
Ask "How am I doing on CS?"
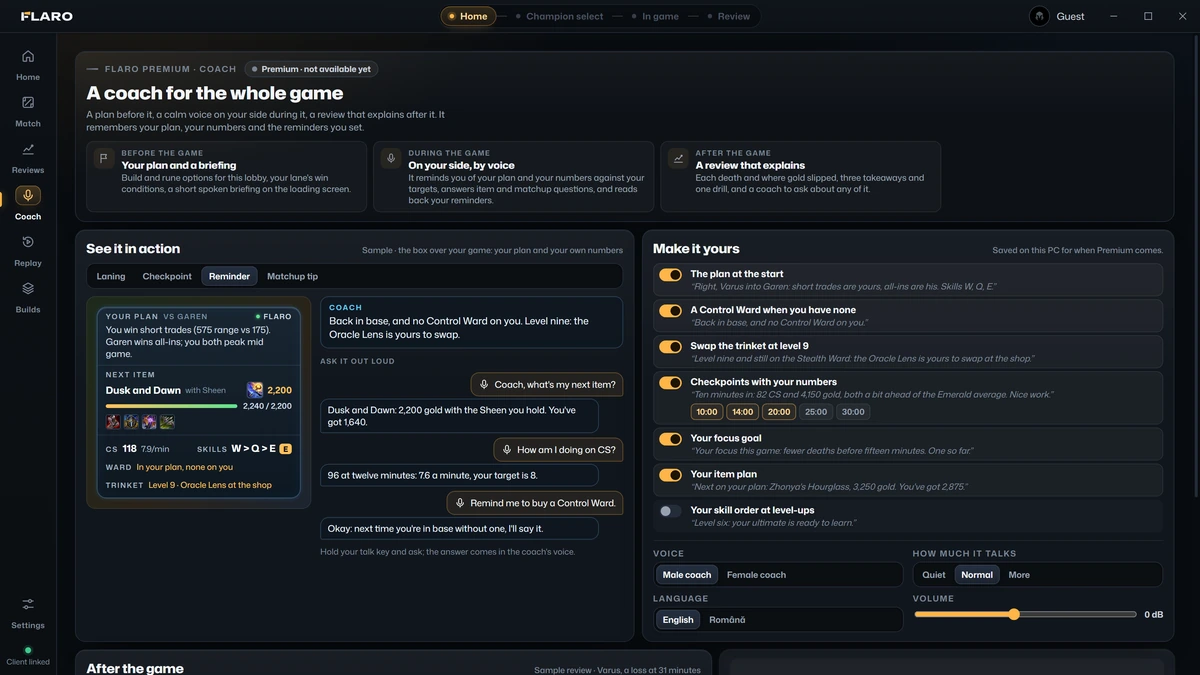point(558,450)
